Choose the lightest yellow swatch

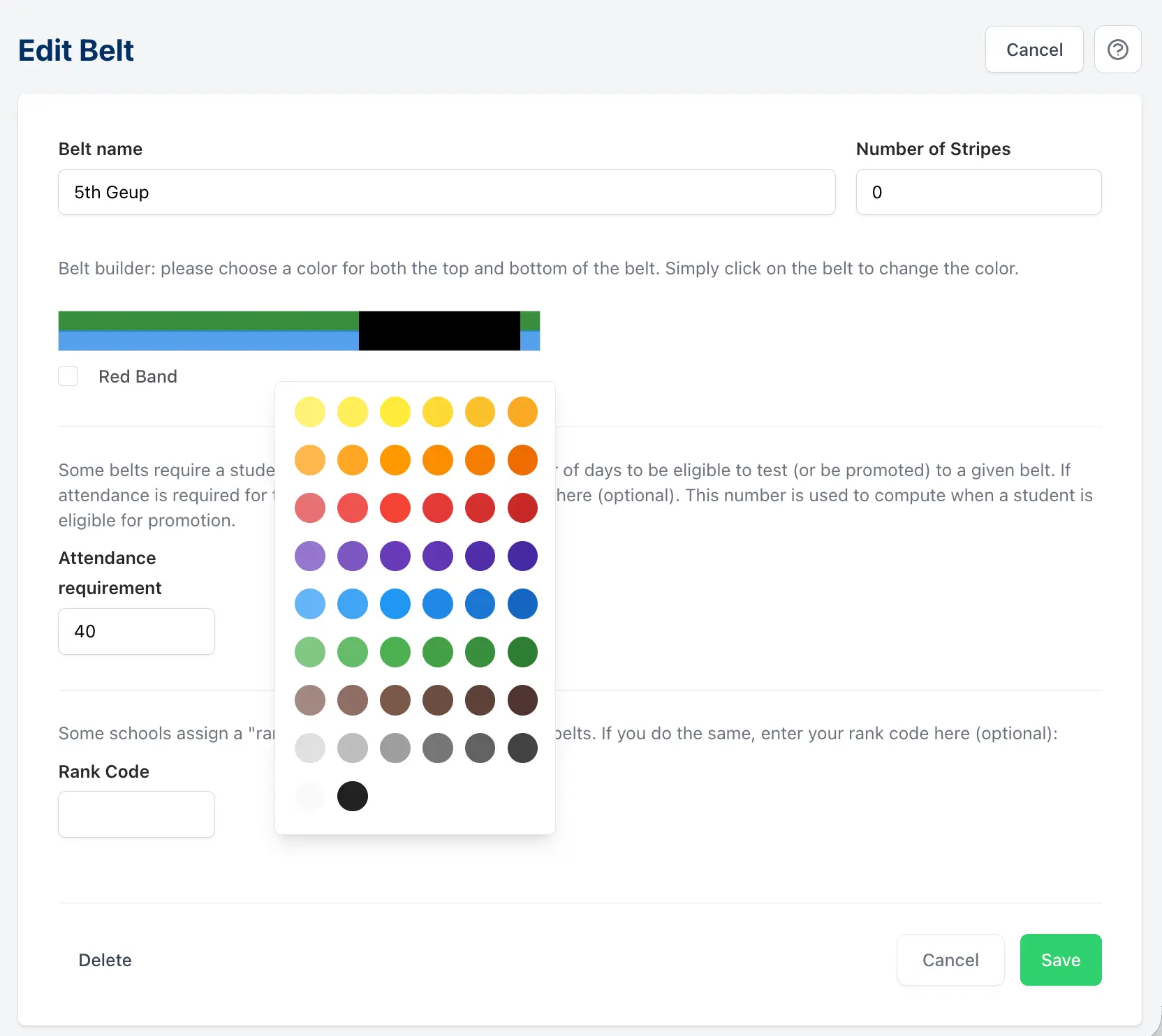(310, 412)
